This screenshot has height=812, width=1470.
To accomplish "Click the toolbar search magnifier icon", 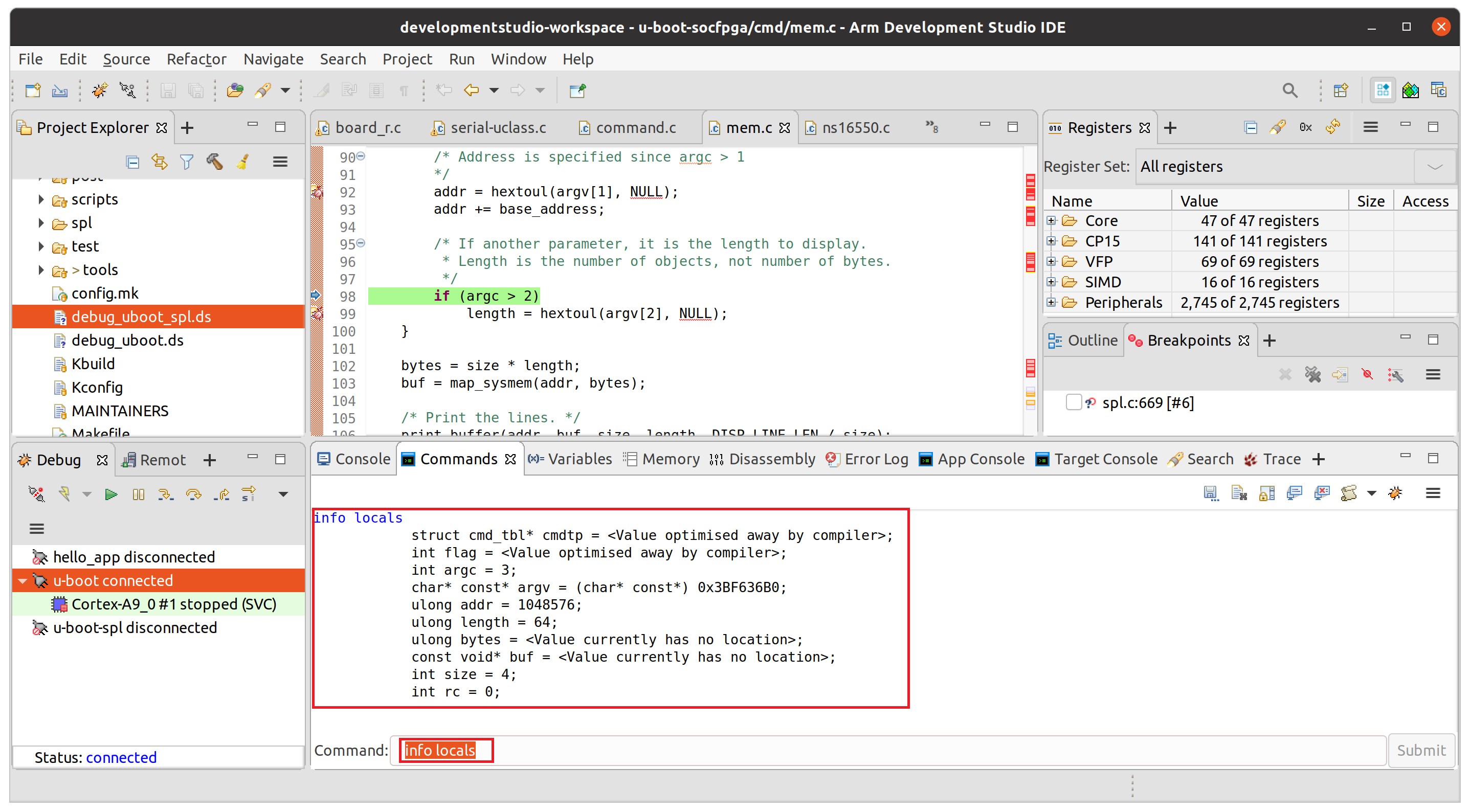I will (1289, 90).
